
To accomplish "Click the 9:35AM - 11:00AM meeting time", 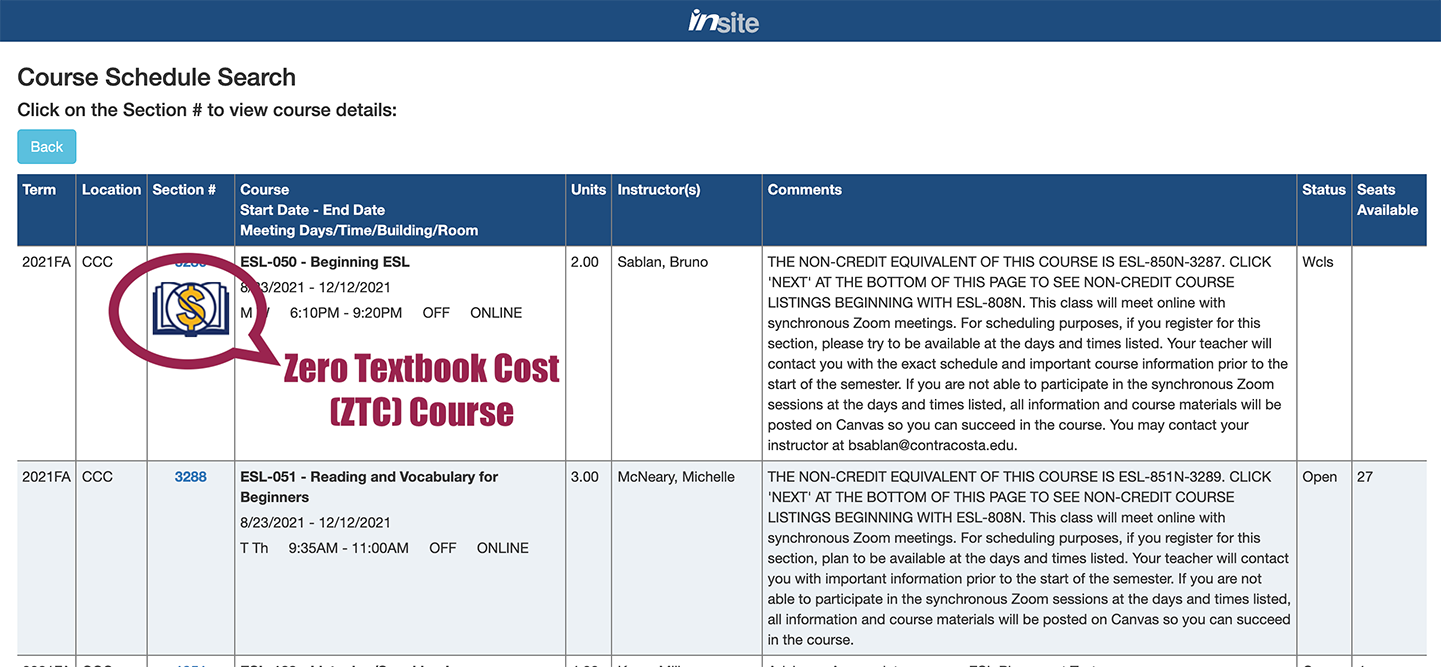I will (349, 548).
